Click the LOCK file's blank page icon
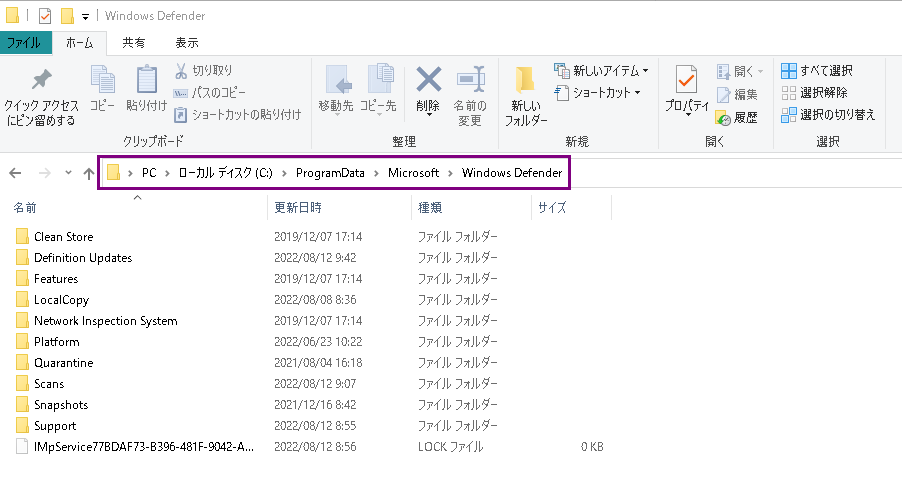 pos(22,446)
